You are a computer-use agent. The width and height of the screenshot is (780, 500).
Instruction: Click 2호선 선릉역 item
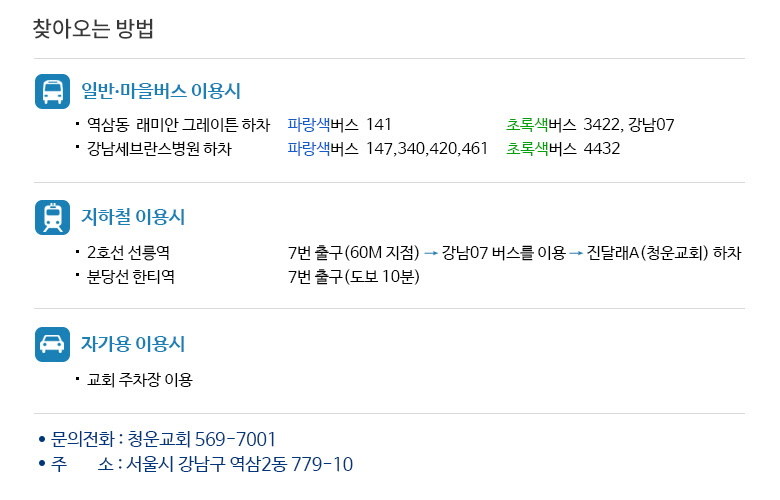pyautogui.click(x=128, y=253)
